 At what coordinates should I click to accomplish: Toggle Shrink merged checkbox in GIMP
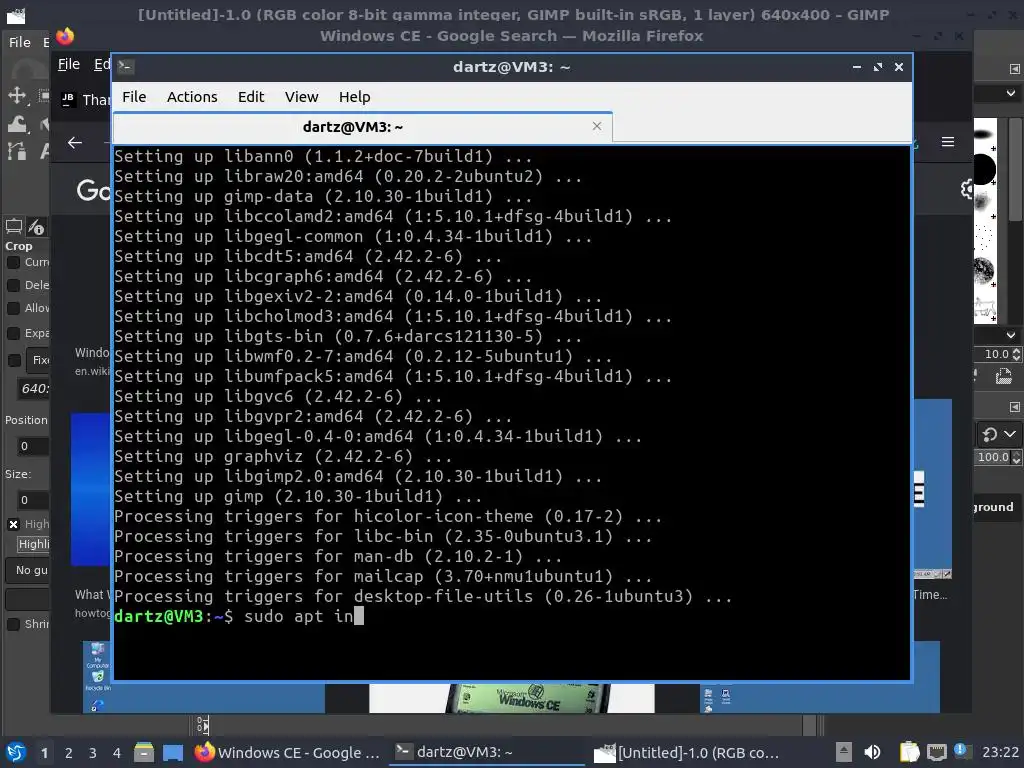13,624
